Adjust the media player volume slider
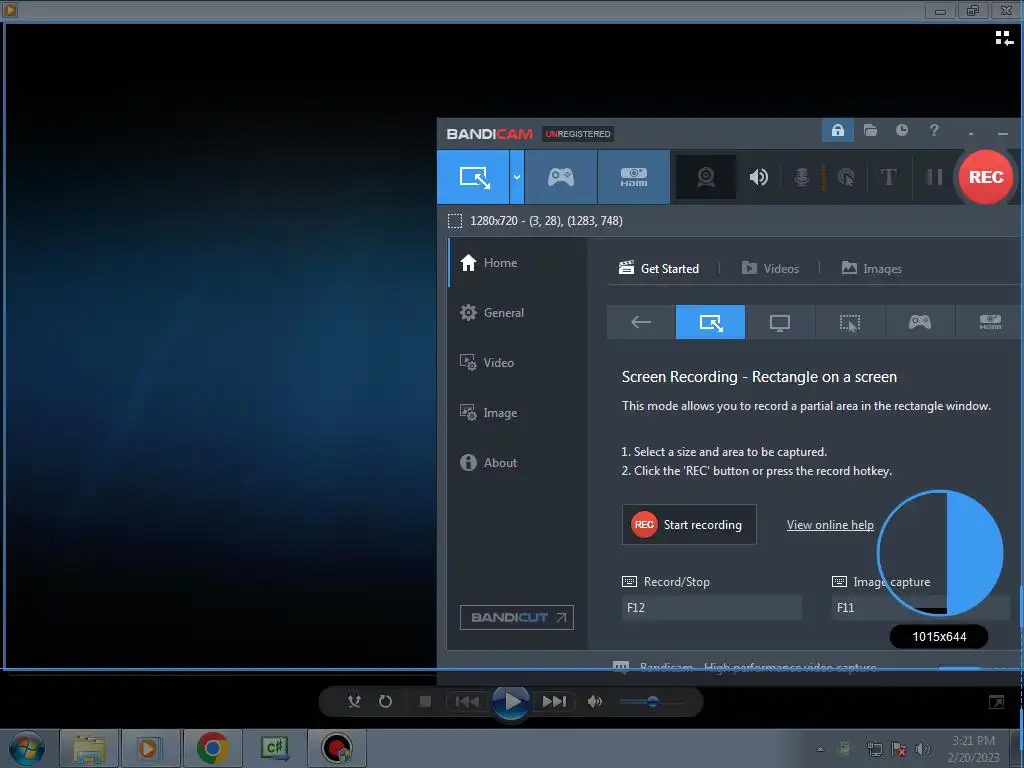The width and height of the screenshot is (1024, 768). (x=652, y=702)
